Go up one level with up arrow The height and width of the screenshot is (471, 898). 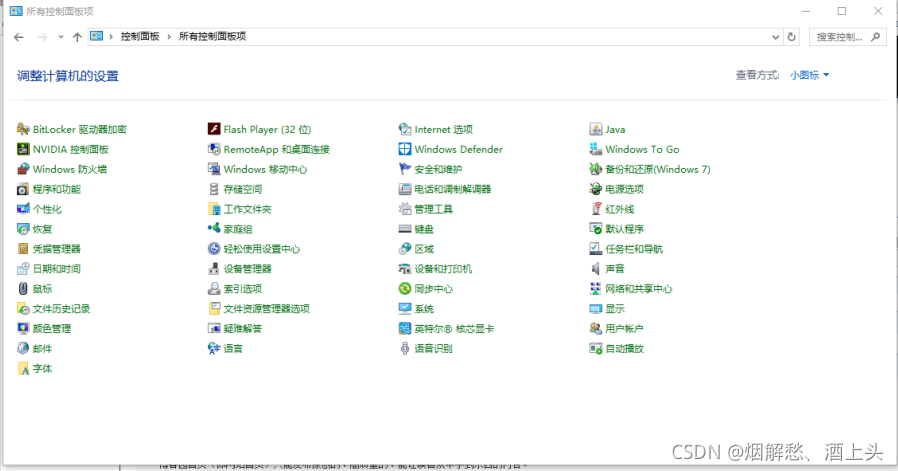(77, 37)
